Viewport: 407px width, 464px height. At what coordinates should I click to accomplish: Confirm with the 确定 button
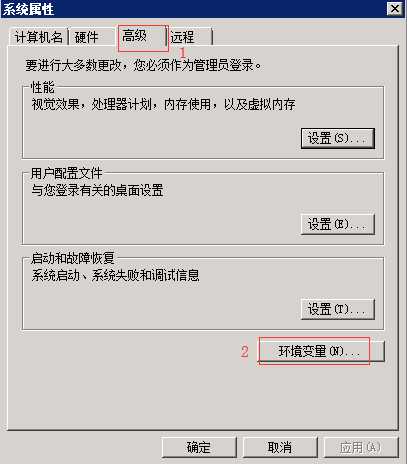point(199,447)
